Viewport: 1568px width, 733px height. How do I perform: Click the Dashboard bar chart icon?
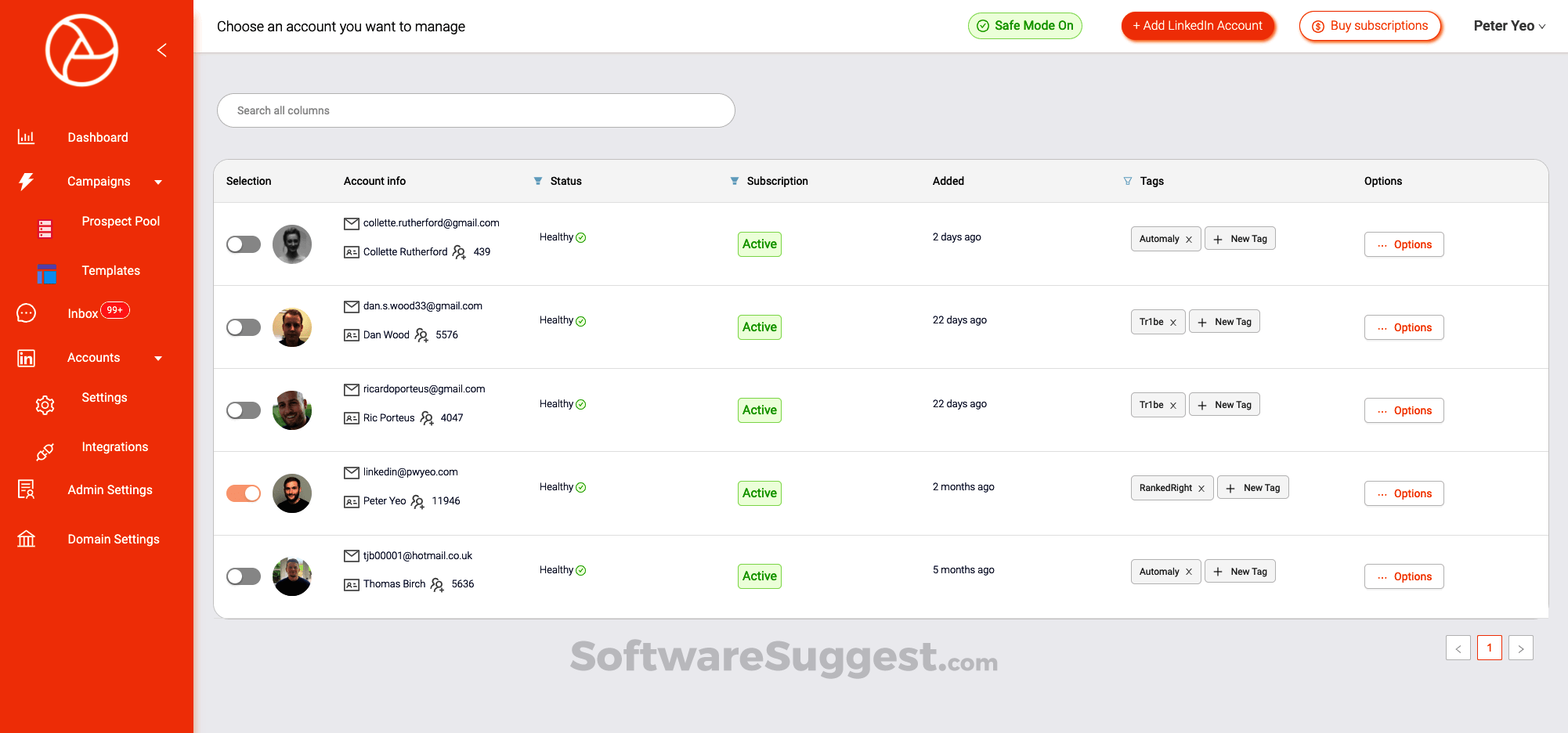point(26,137)
